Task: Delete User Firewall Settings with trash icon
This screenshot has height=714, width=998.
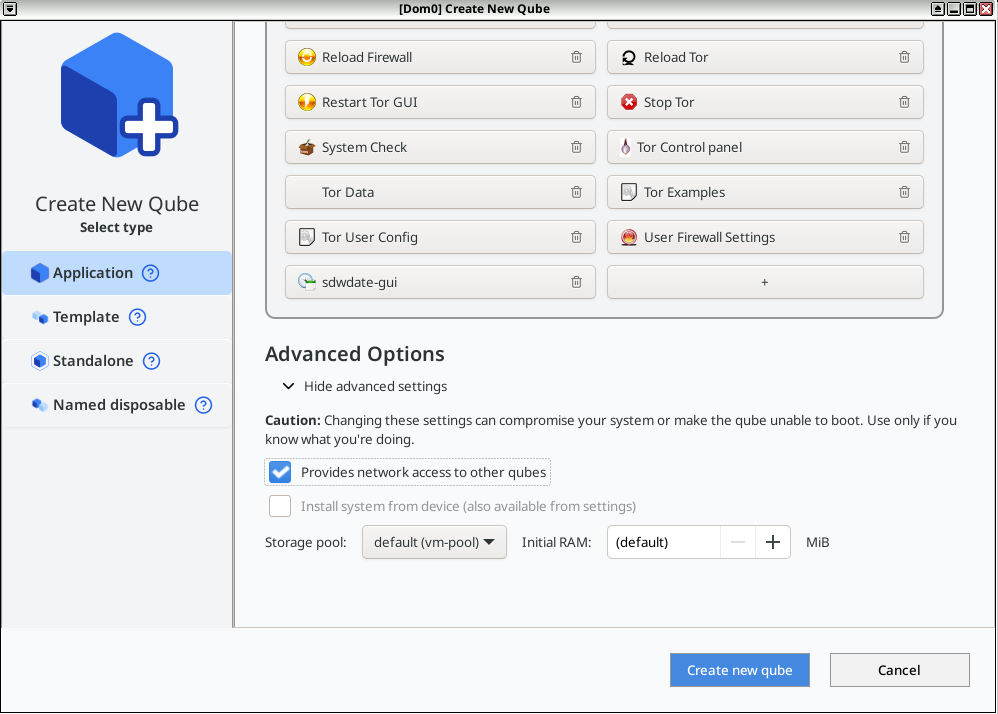Action: [904, 237]
